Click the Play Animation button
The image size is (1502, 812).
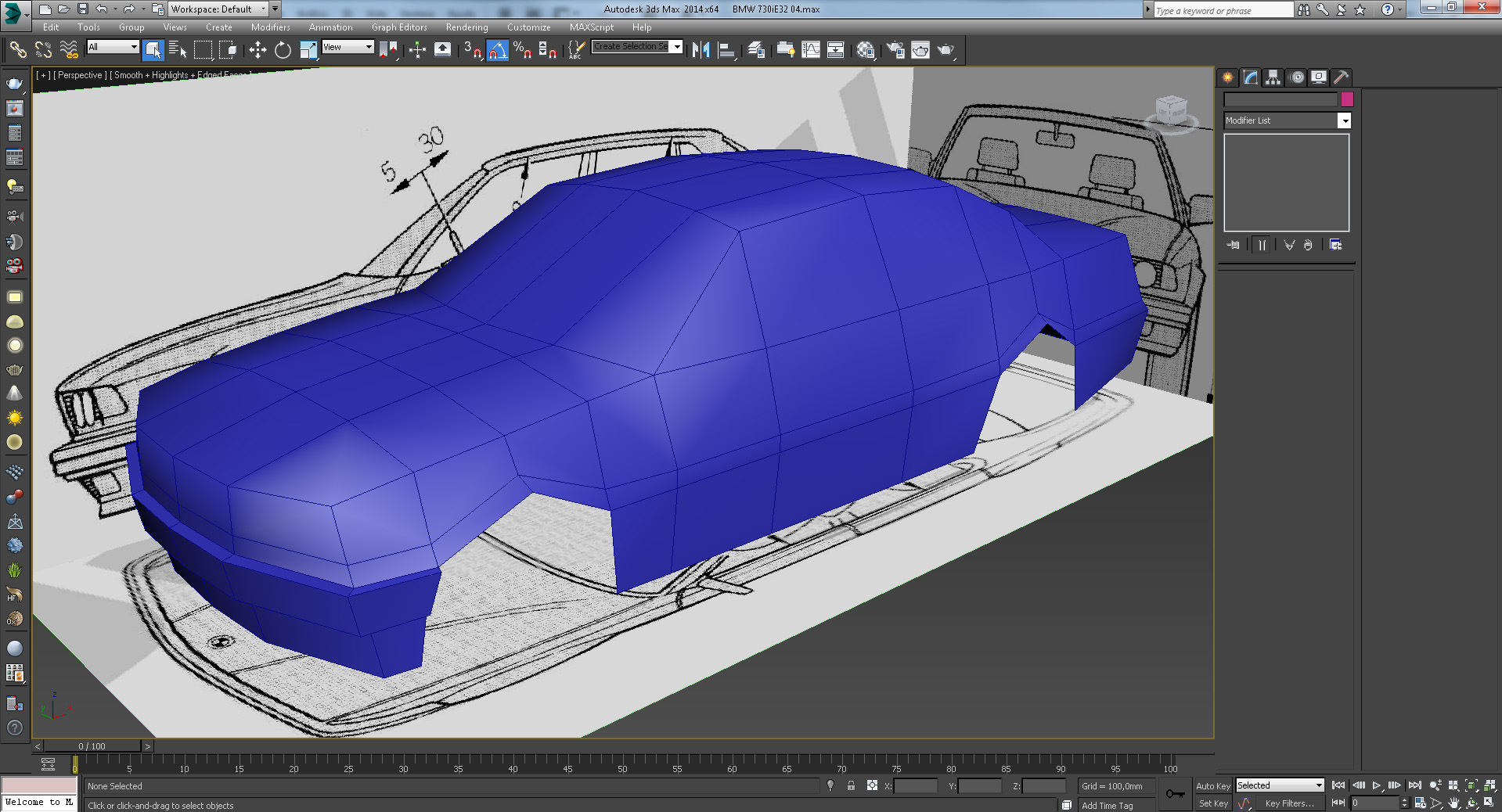1376,785
